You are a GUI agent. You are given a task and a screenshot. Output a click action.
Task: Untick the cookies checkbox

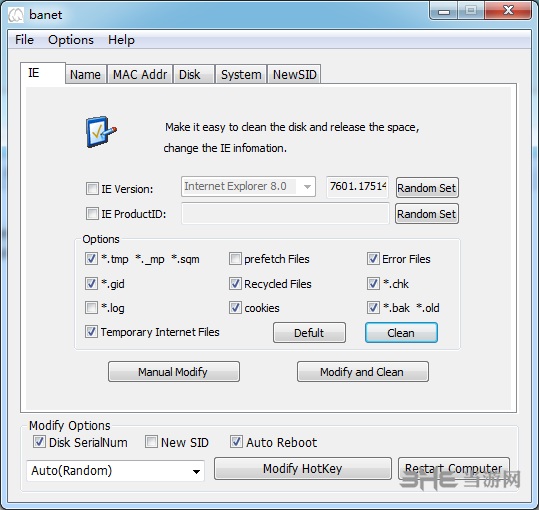tap(235, 307)
